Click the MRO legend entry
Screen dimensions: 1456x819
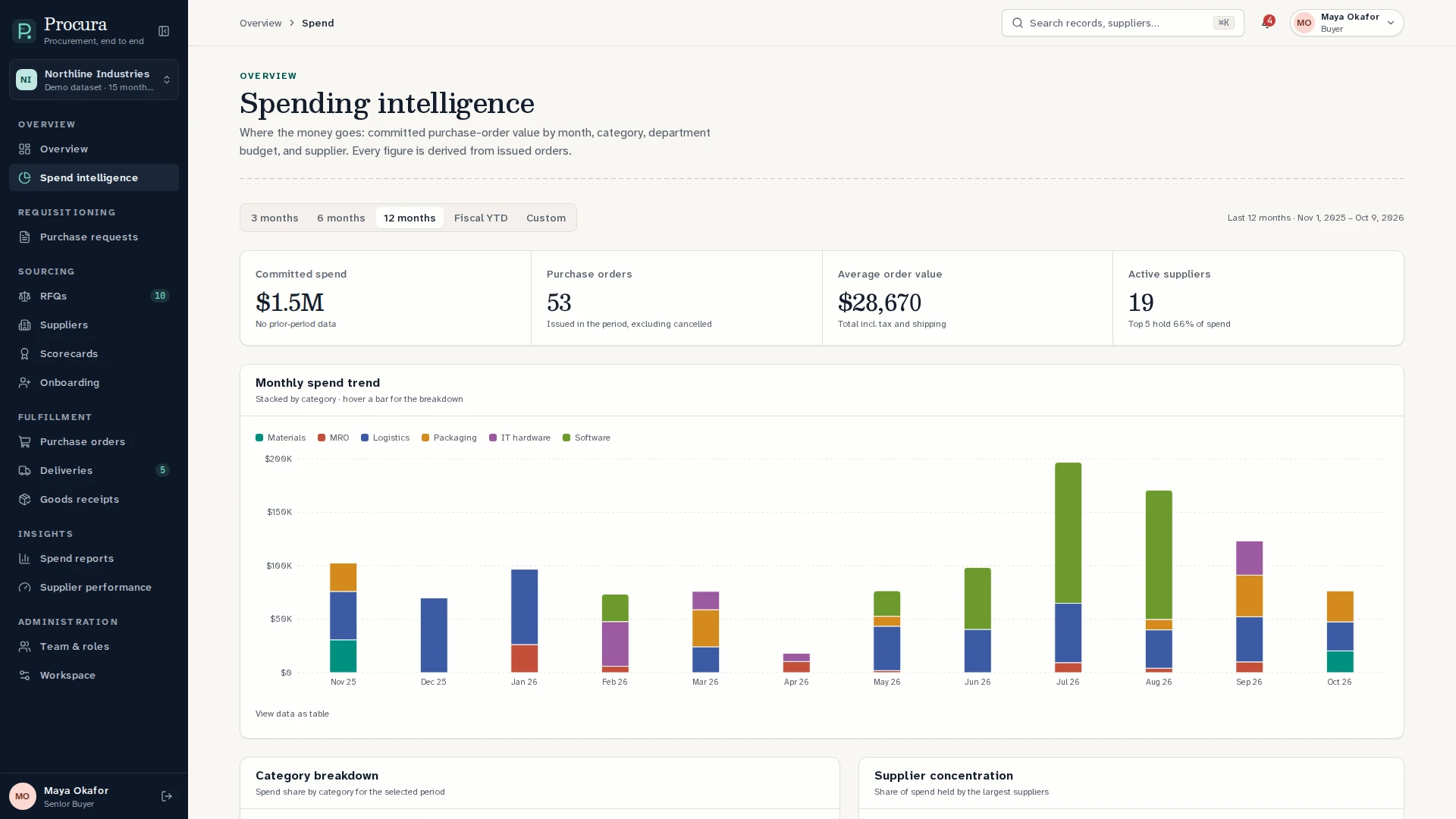tap(334, 438)
